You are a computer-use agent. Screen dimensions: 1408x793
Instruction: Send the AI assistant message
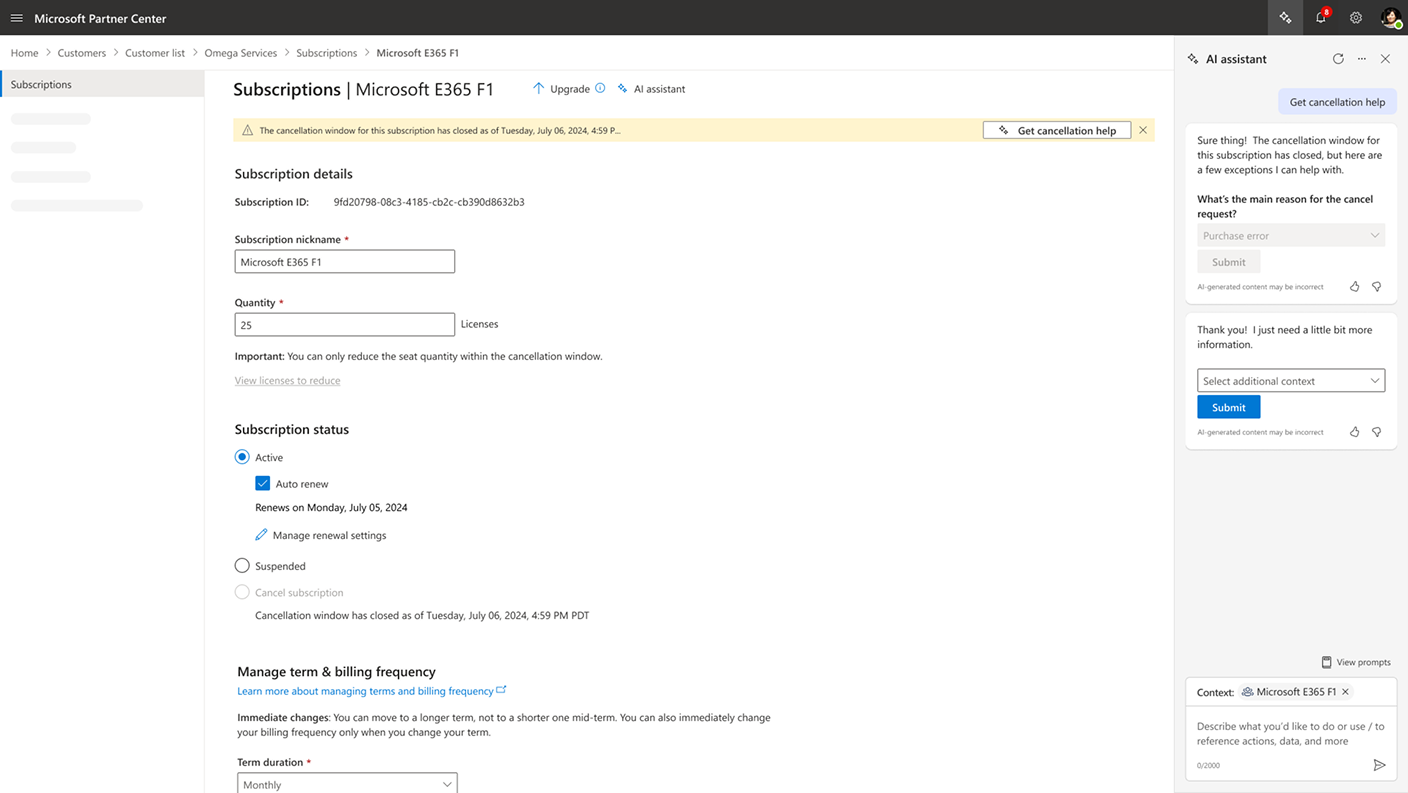point(1379,765)
